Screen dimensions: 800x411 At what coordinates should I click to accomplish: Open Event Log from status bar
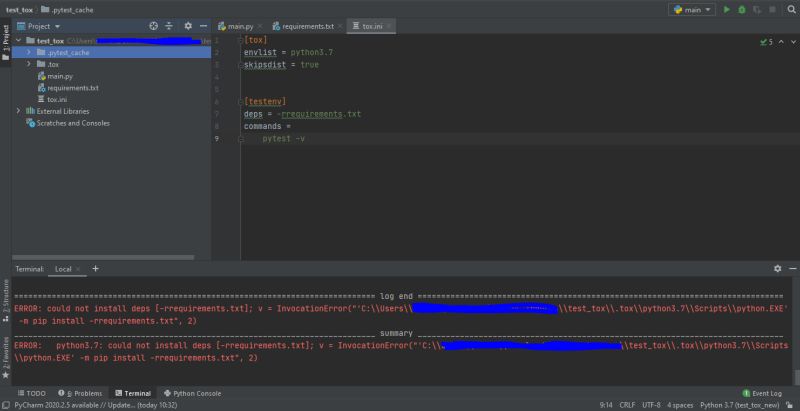click(x=762, y=393)
